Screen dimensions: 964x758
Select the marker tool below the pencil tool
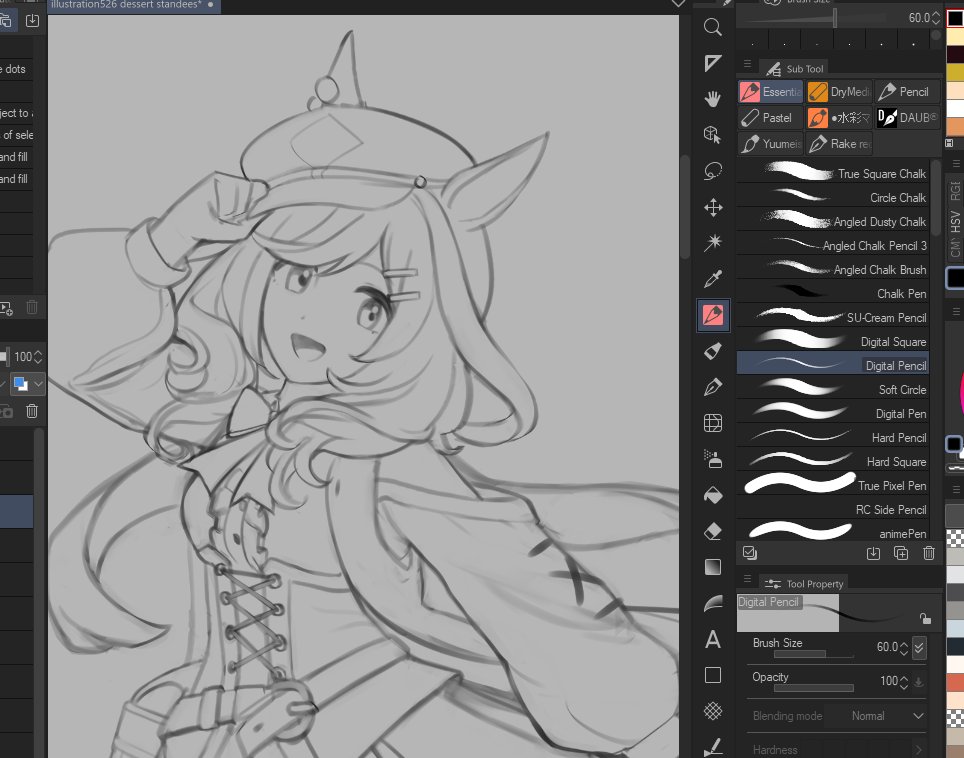click(x=713, y=351)
